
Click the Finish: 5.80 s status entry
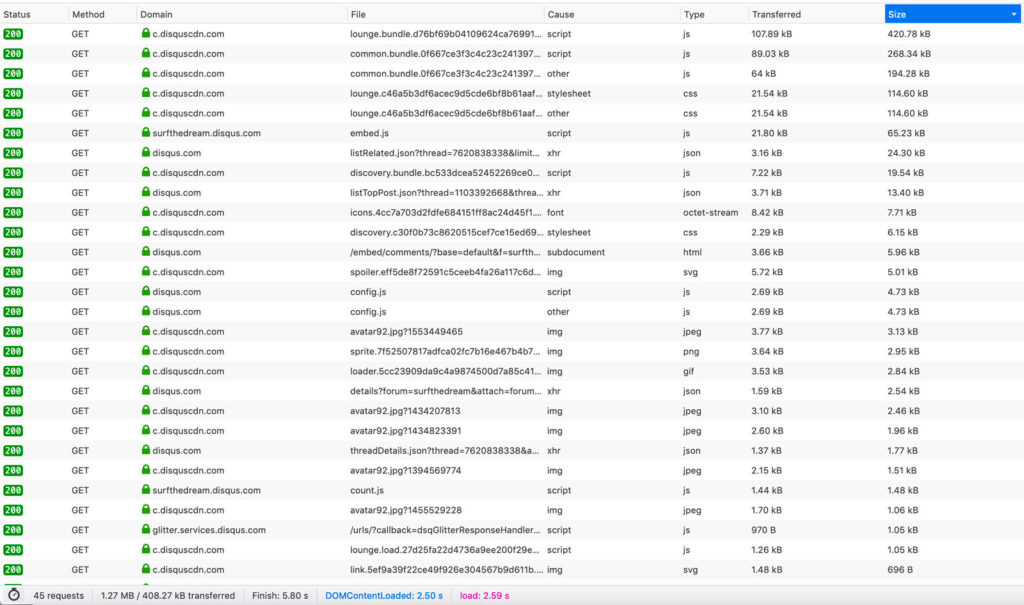point(280,596)
